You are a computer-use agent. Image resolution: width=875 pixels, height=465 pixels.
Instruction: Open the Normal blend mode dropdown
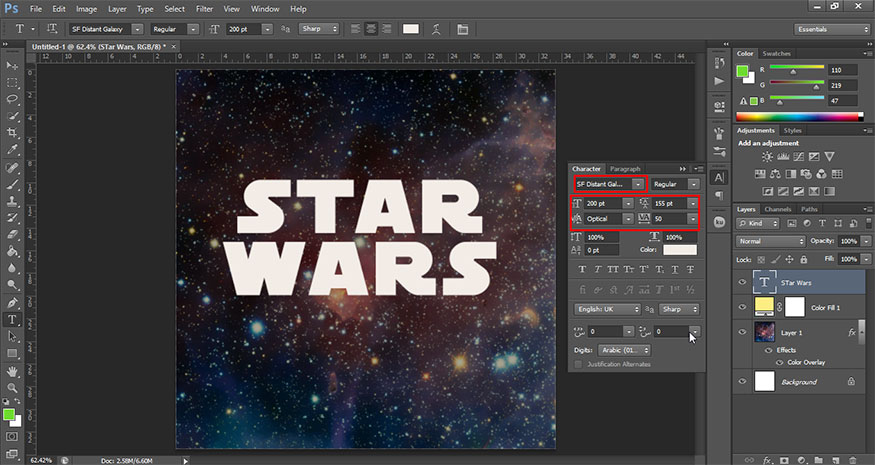click(771, 241)
